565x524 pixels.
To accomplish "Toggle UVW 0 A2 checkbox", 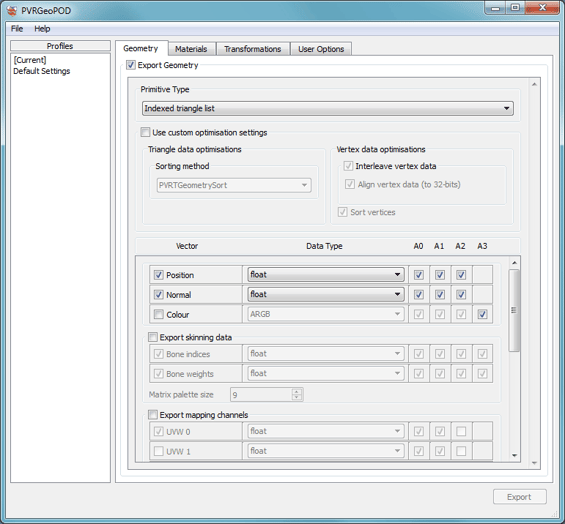I will 461,431.
